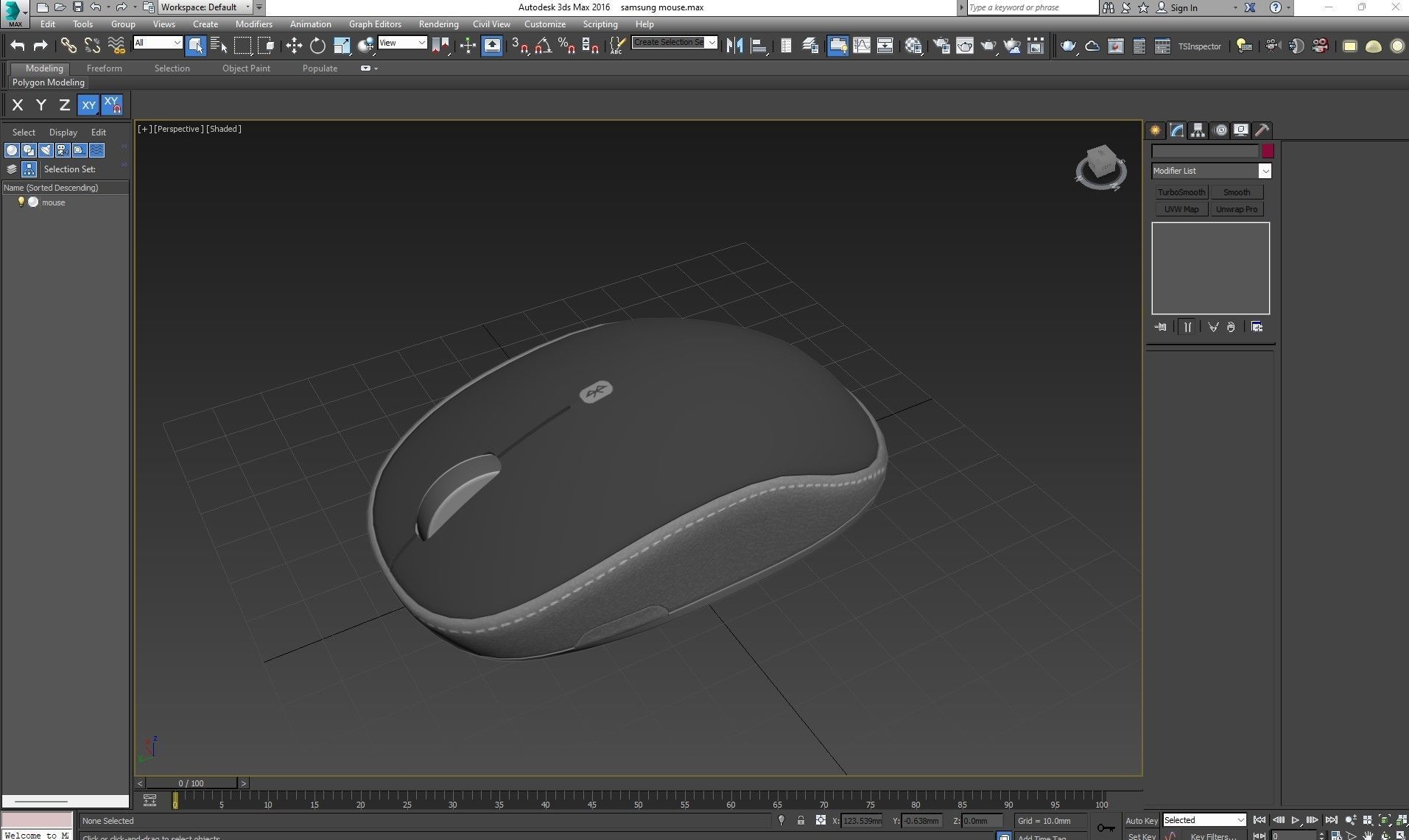Activate the Select Object tool
Image resolution: width=1409 pixels, height=840 pixels.
coord(195,46)
